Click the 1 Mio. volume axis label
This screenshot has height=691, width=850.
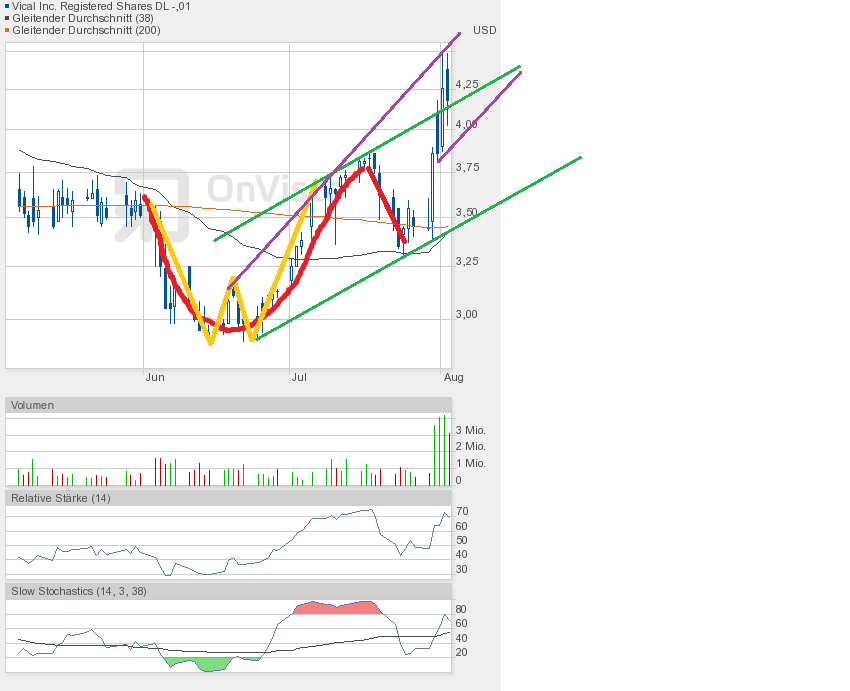tap(471, 463)
